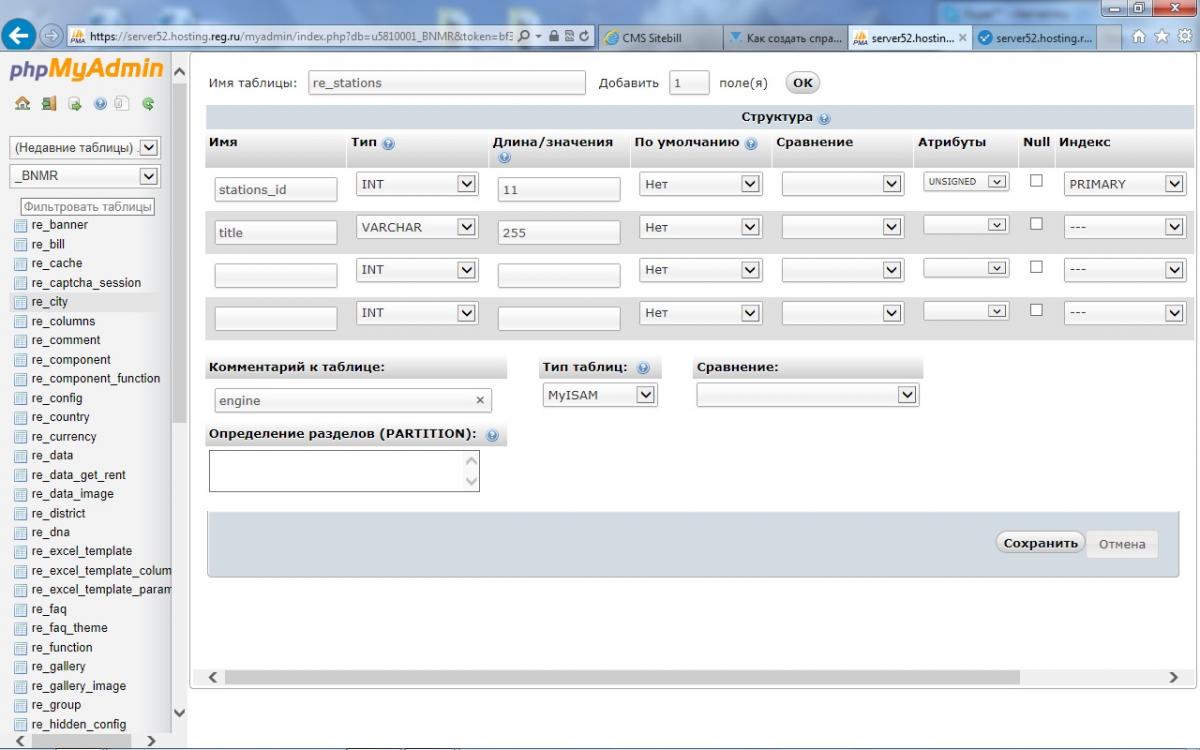Click help icon beside Тип таблиц
The width and height of the screenshot is (1200, 750).
pos(643,368)
